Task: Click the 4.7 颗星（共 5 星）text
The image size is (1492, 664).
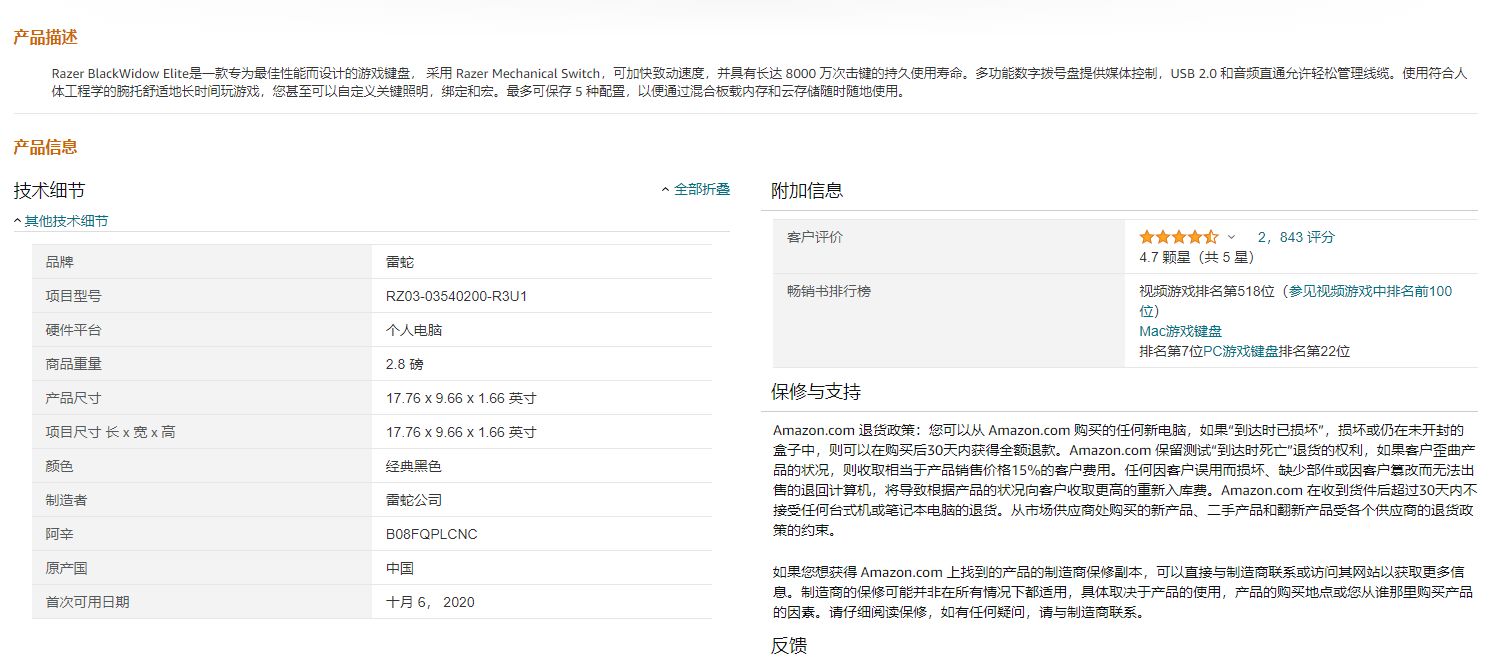Action: 1196,257
